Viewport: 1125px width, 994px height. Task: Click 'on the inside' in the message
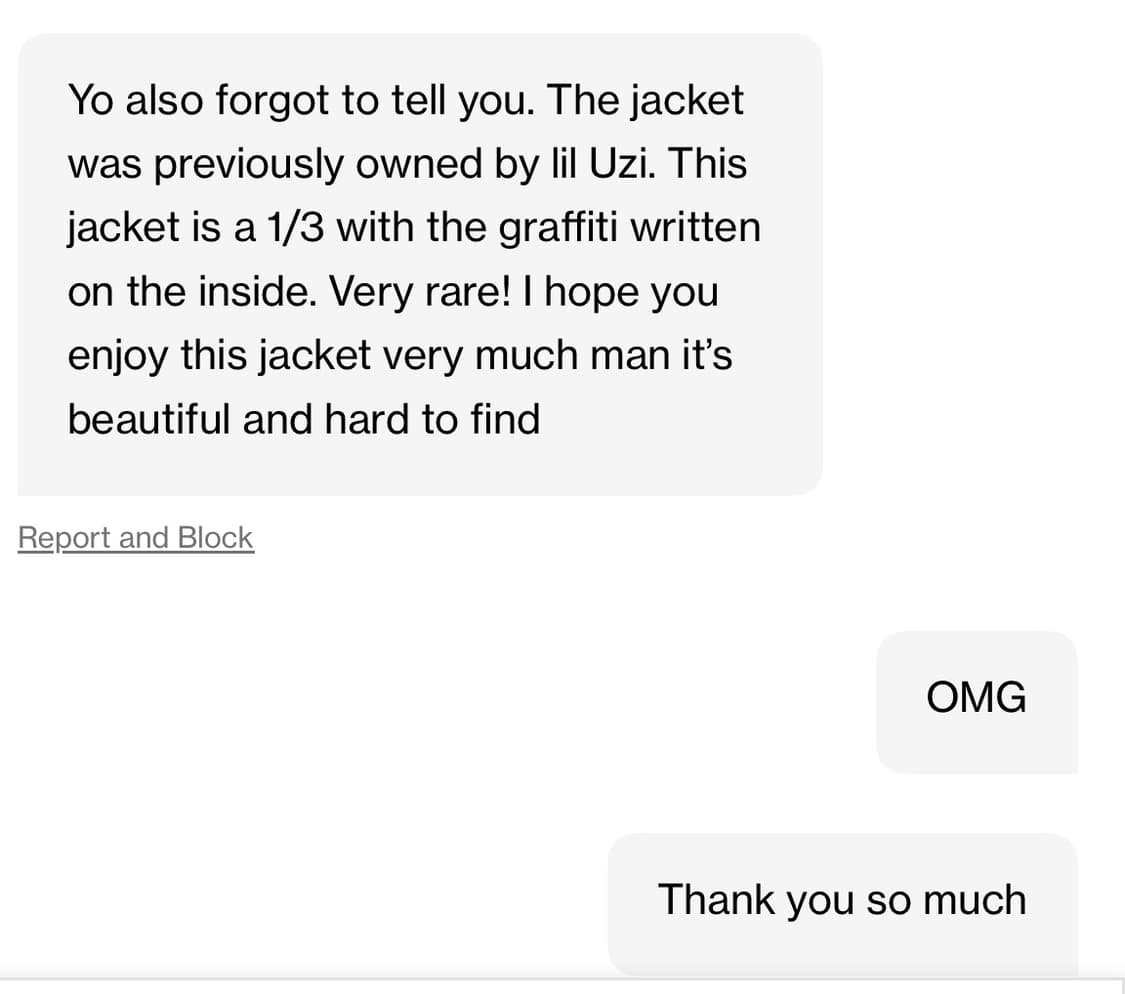click(x=191, y=292)
